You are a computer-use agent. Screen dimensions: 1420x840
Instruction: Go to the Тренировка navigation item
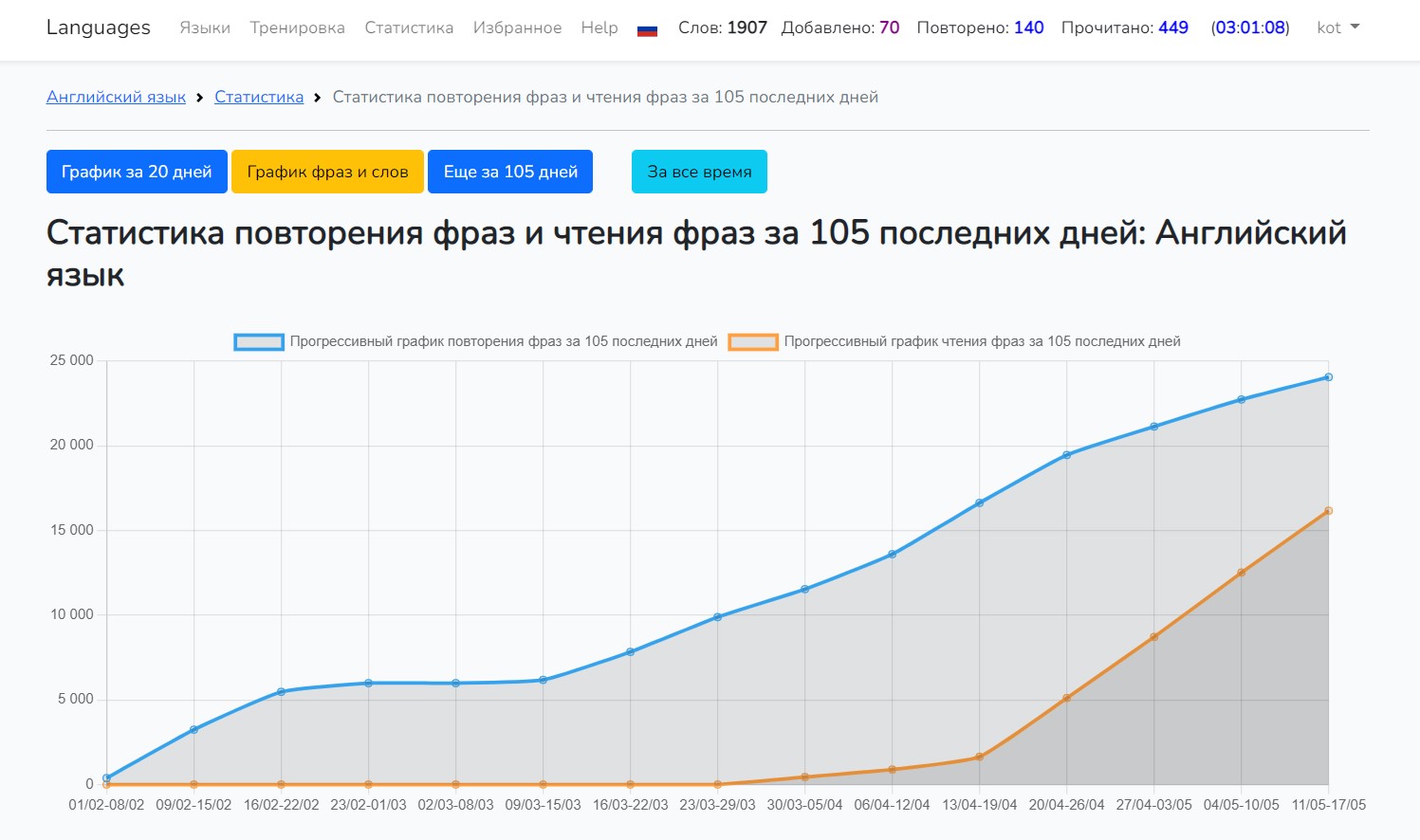pyautogui.click(x=297, y=27)
